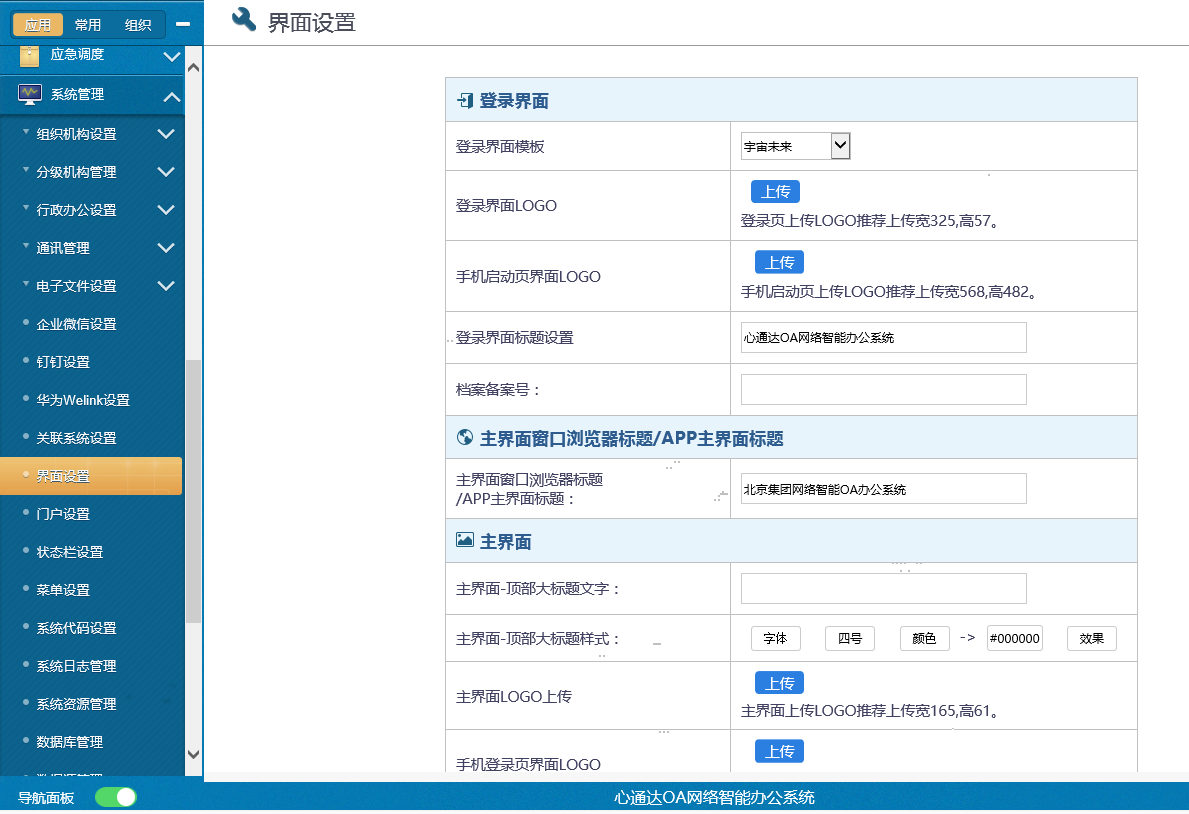Open 门户设置 menu item

(63, 514)
